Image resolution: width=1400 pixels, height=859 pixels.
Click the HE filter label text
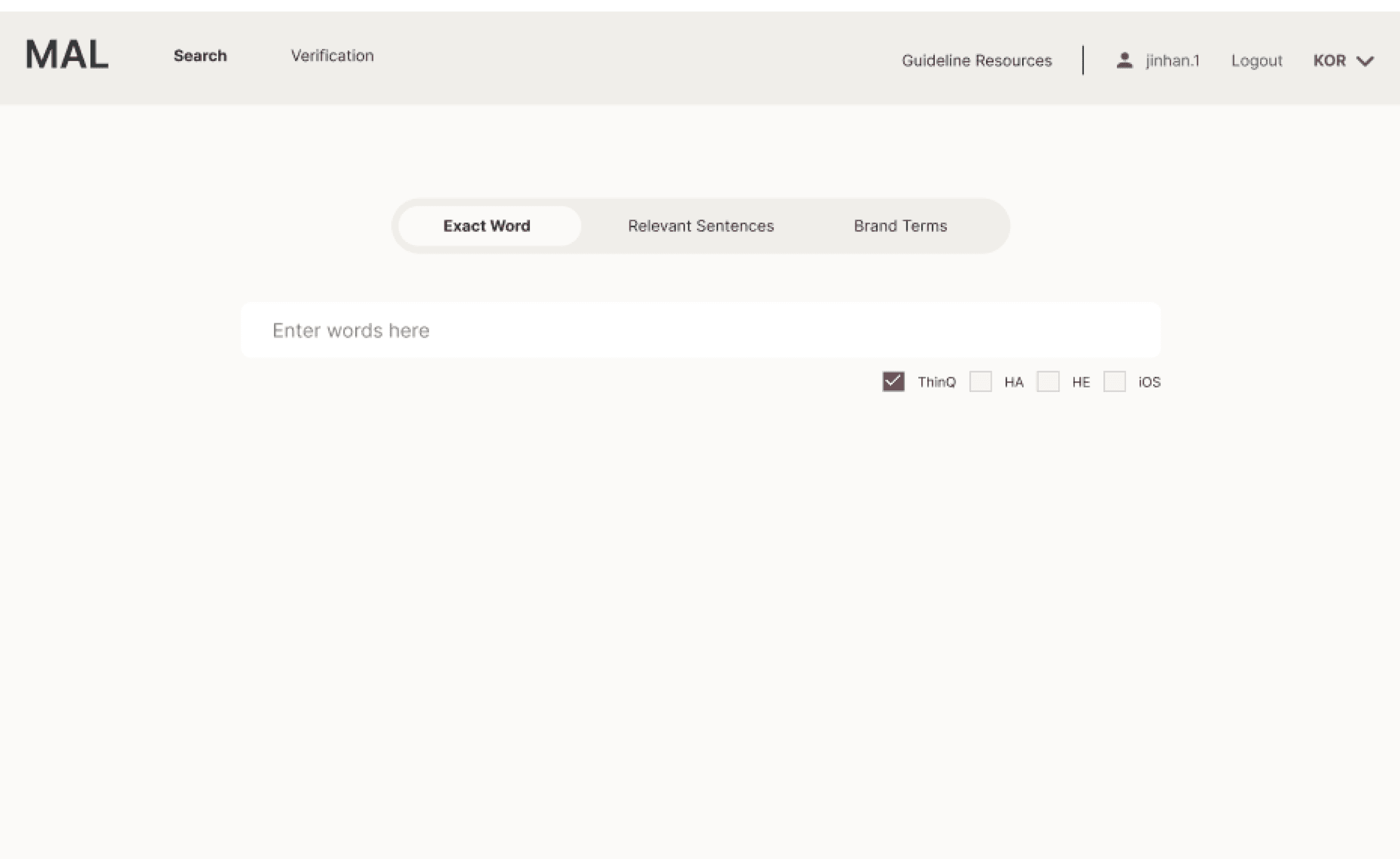[1080, 382]
